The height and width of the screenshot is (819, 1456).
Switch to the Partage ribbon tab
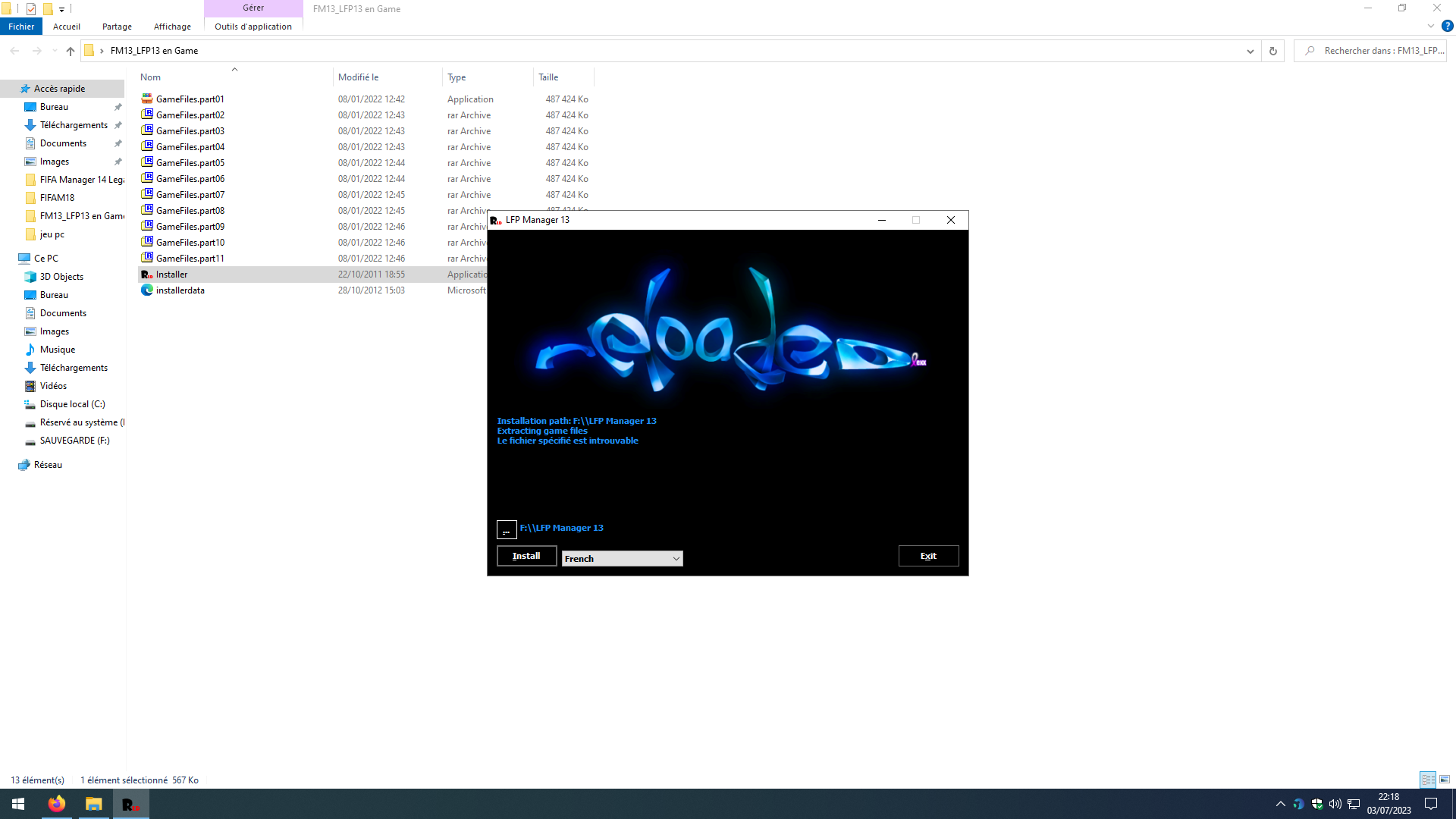(x=117, y=27)
